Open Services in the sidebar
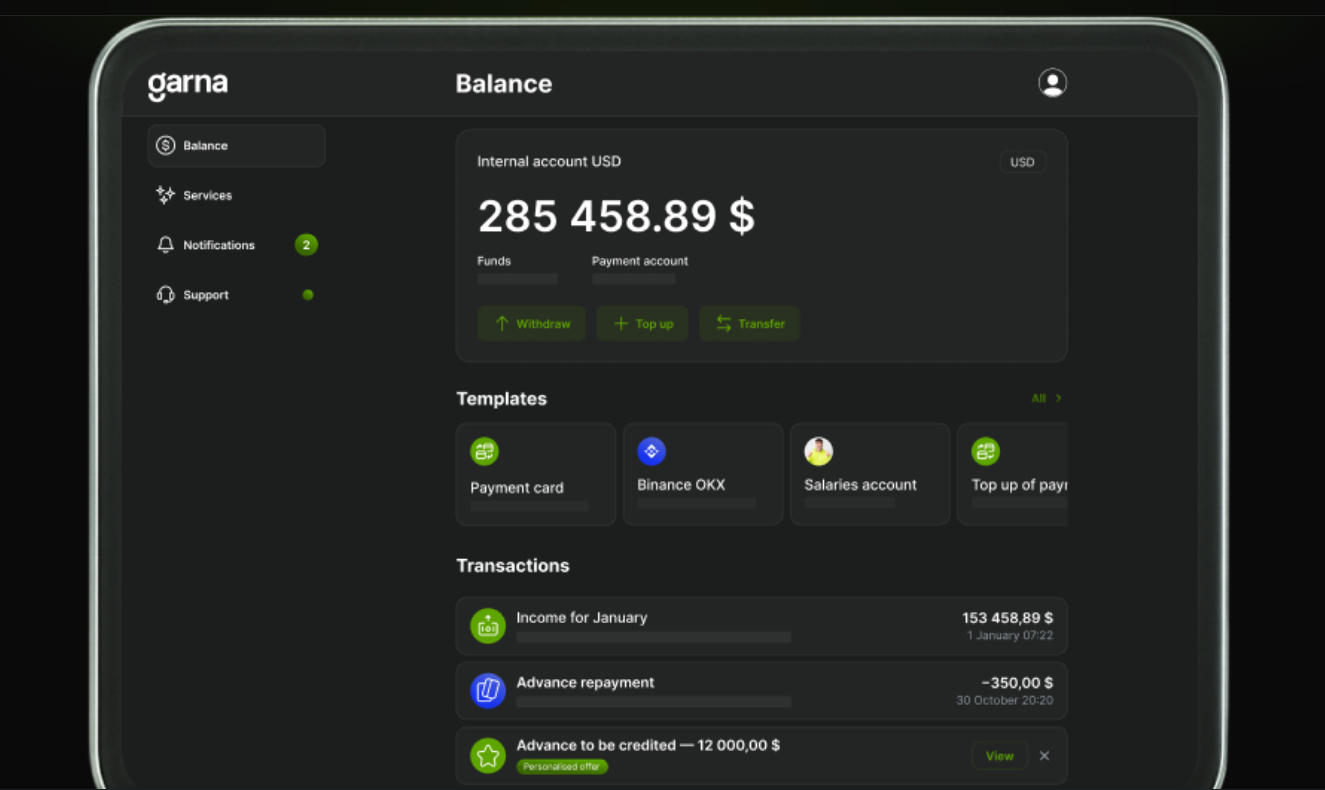This screenshot has height=790, width=1325. tap(207, 196)
